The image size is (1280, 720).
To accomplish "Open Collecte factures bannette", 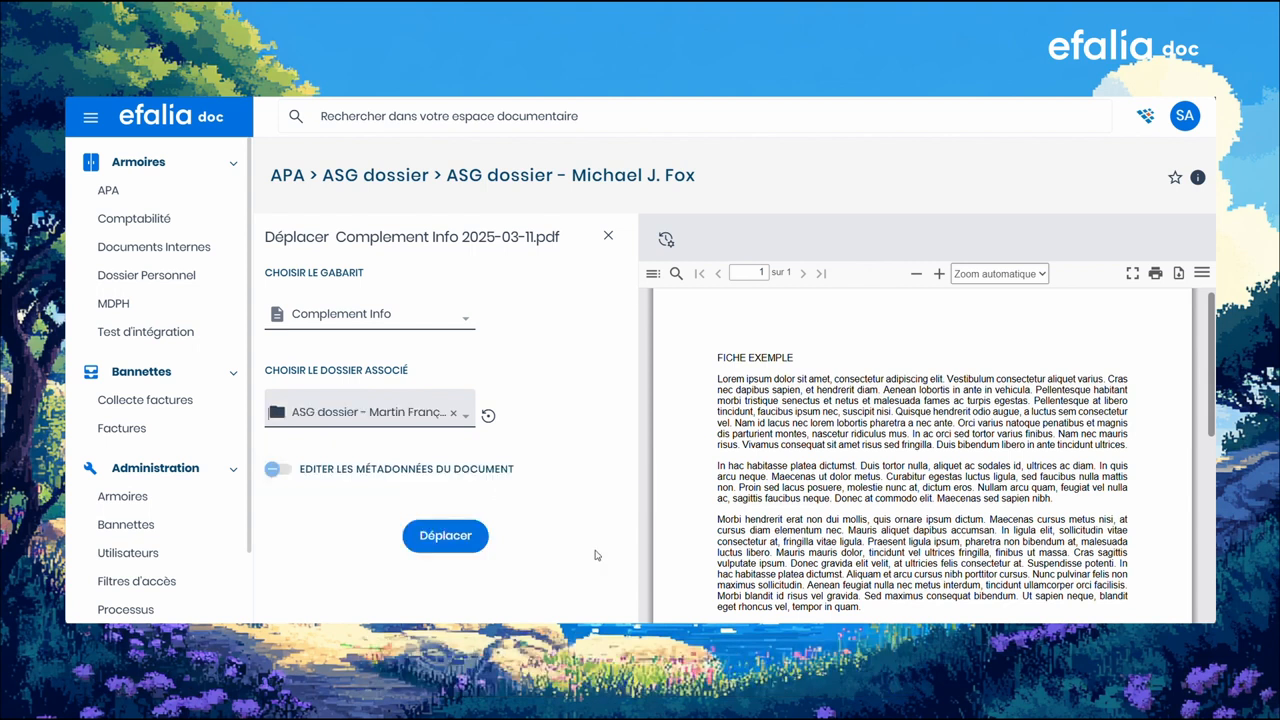I will point(145,400).
